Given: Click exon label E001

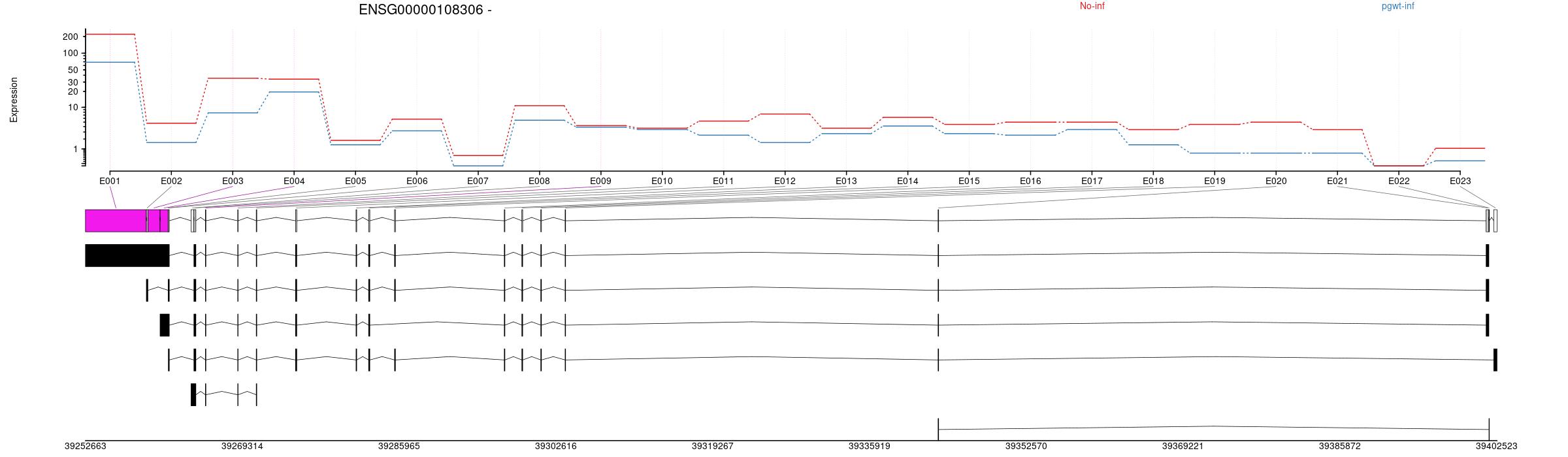Looking at the screenshot, I should 110,181.
